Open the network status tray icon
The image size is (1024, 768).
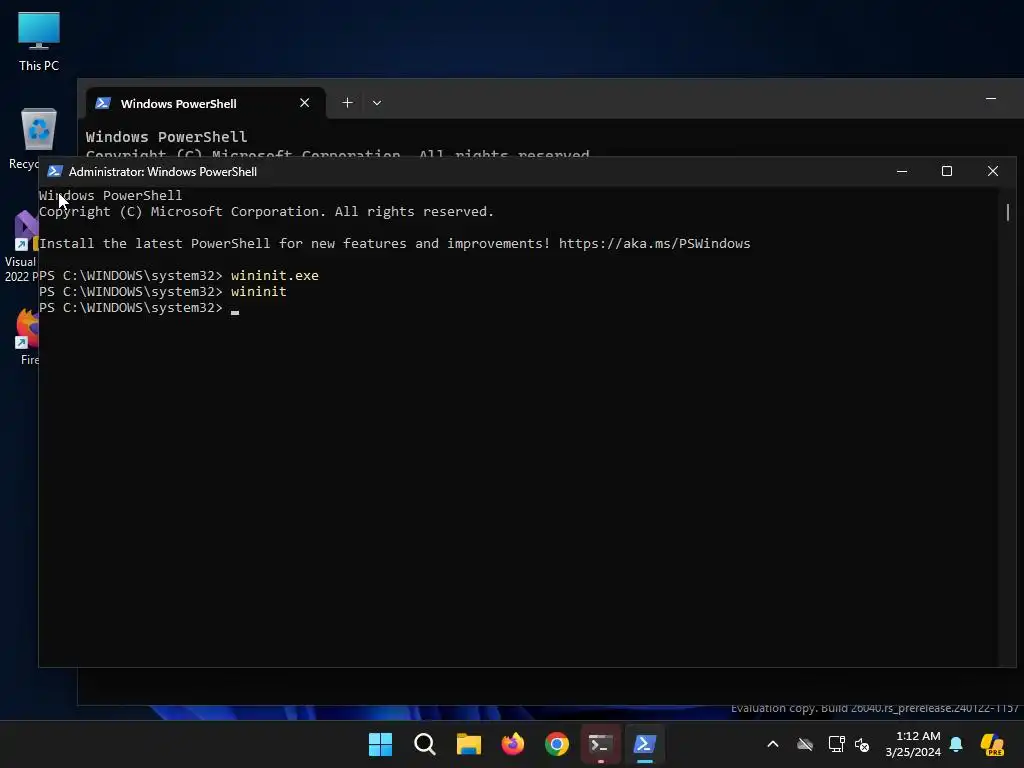click(x=836, y=744)
